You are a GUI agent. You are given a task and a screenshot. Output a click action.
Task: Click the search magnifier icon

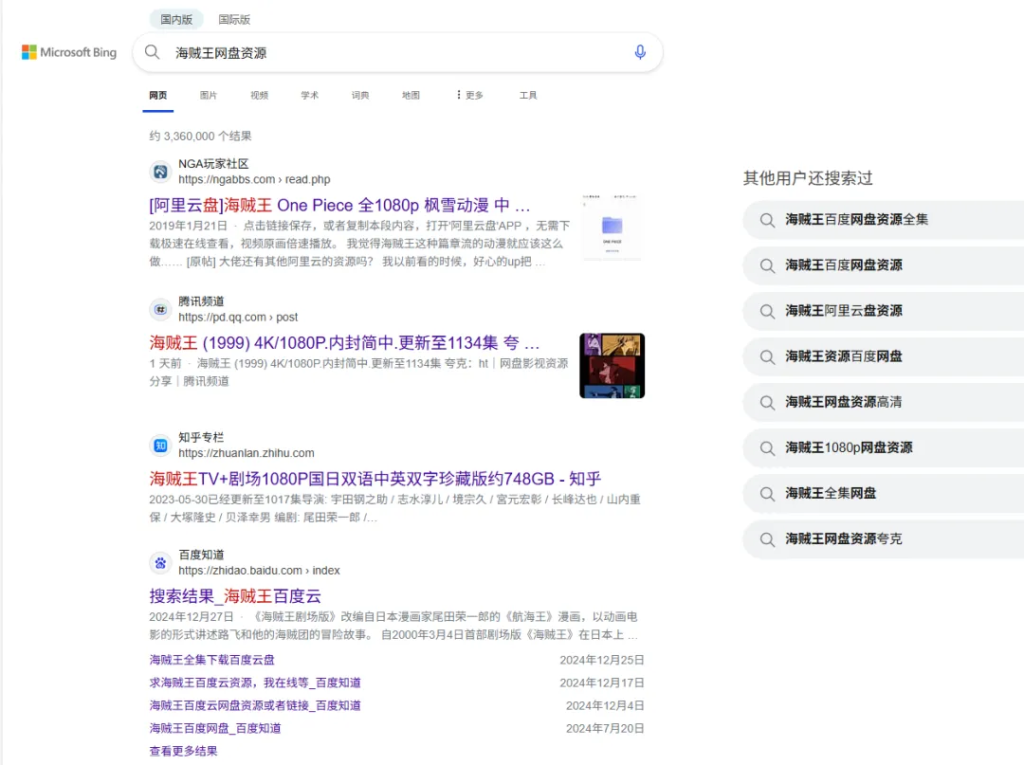[x=152, y=52]
